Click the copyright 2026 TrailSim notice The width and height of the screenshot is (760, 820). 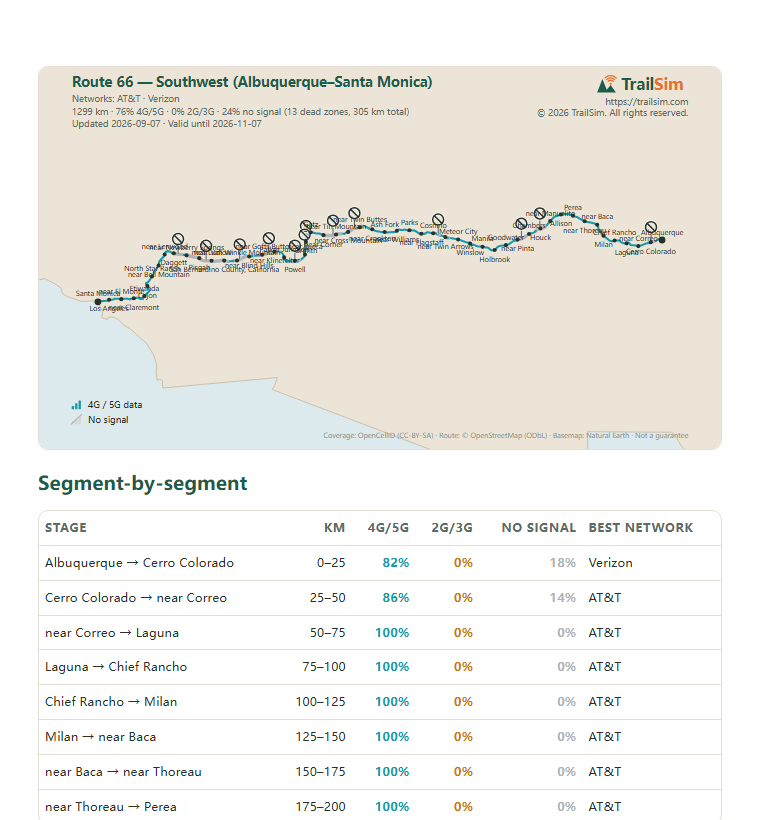point(612,113)
